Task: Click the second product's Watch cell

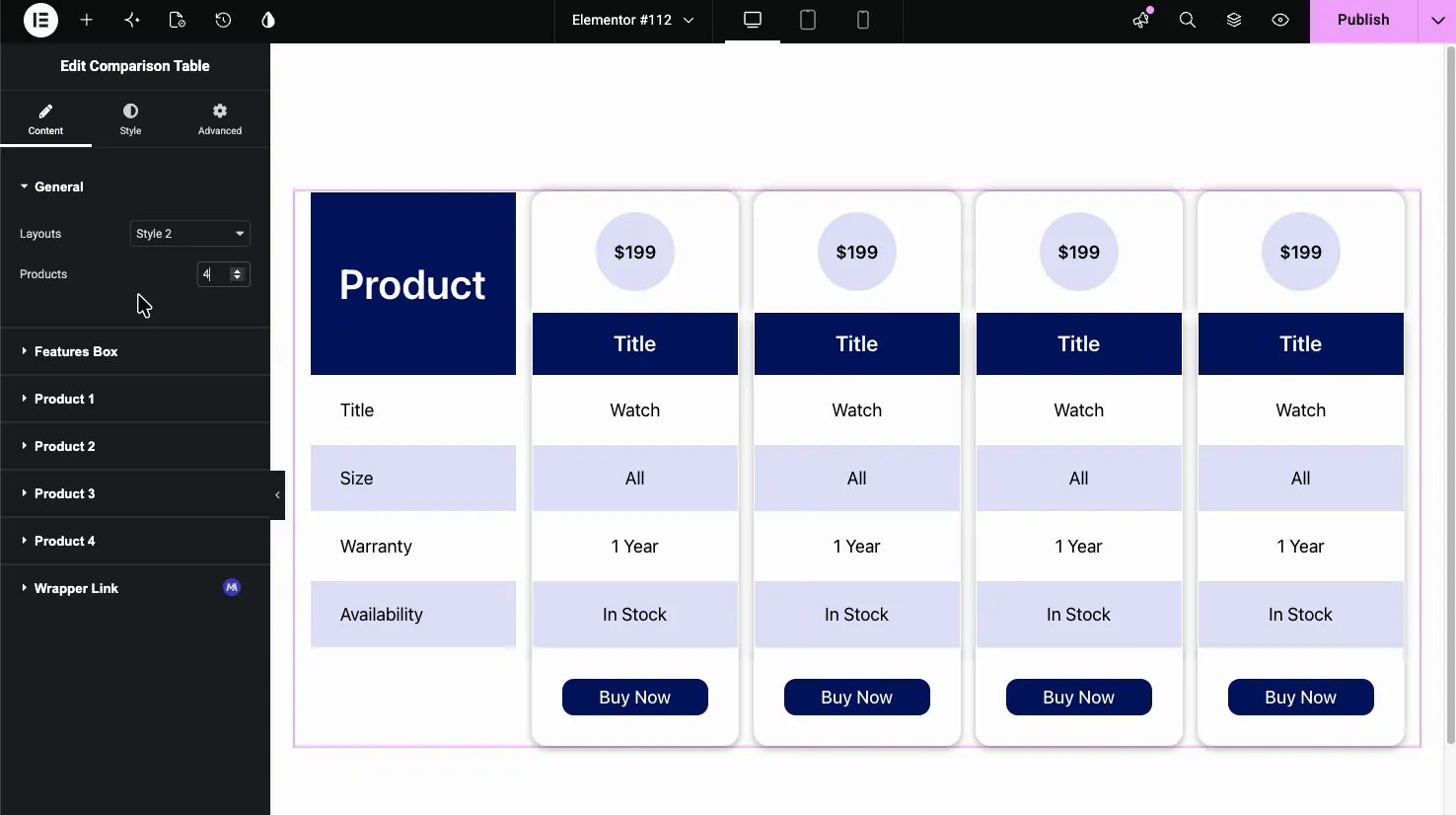Action: (x=857, y=410)
